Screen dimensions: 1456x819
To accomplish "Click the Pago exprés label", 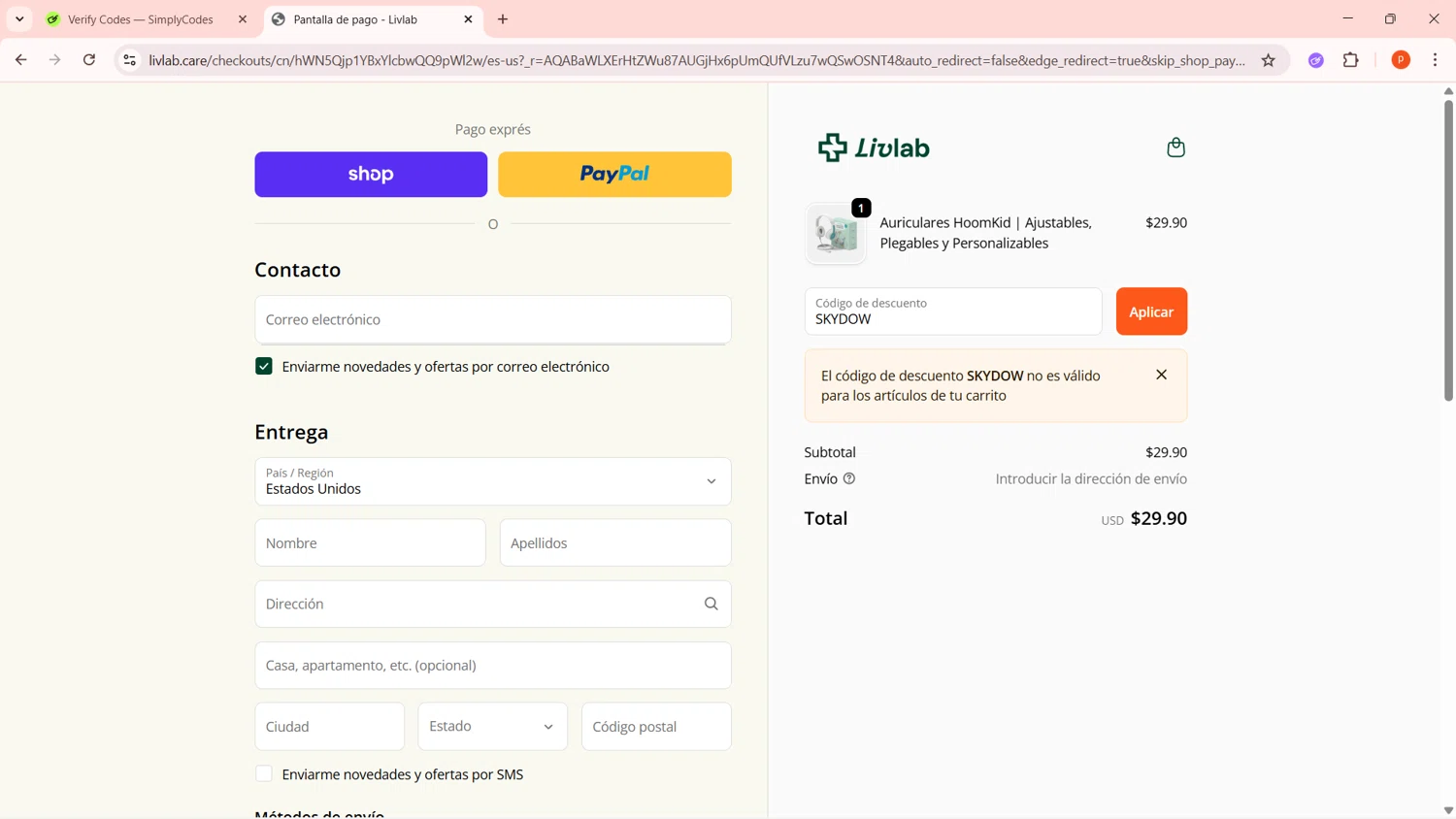I will pyautogui.click(x=493, y=129).
